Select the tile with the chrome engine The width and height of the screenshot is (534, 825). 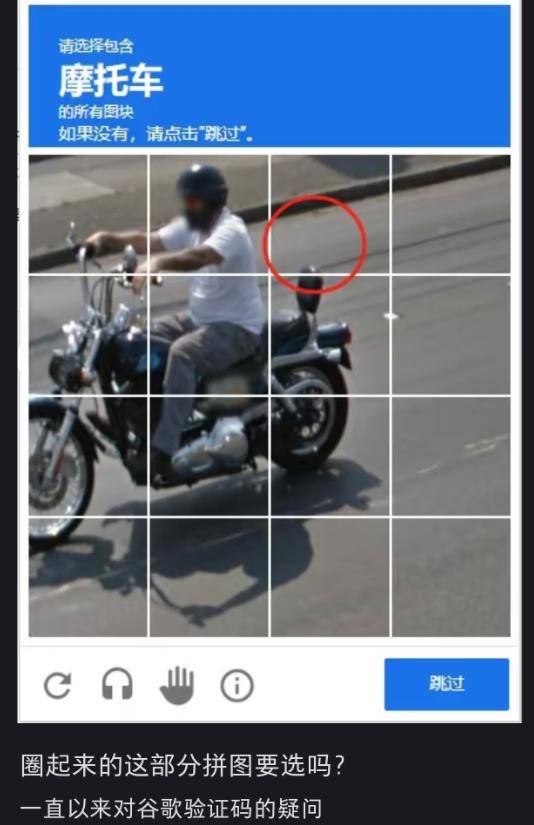[209, 456]
